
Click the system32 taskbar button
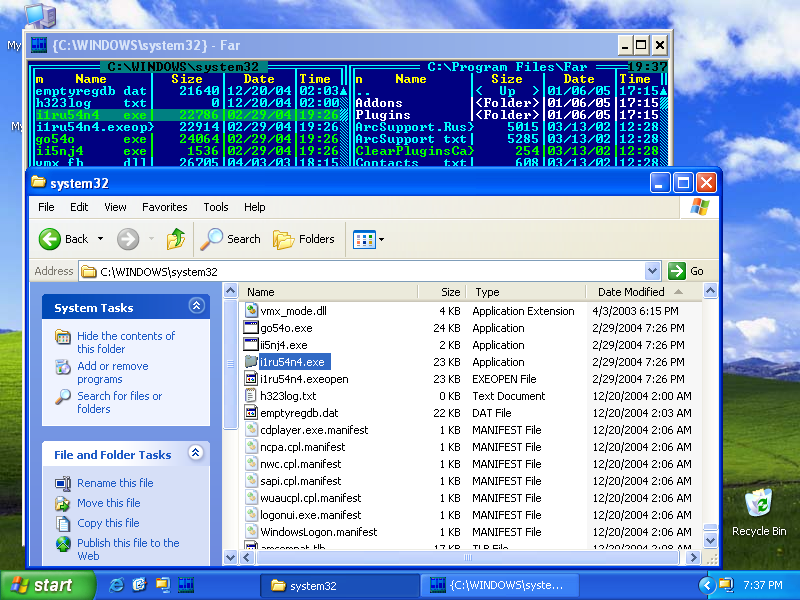coord(339,585)
